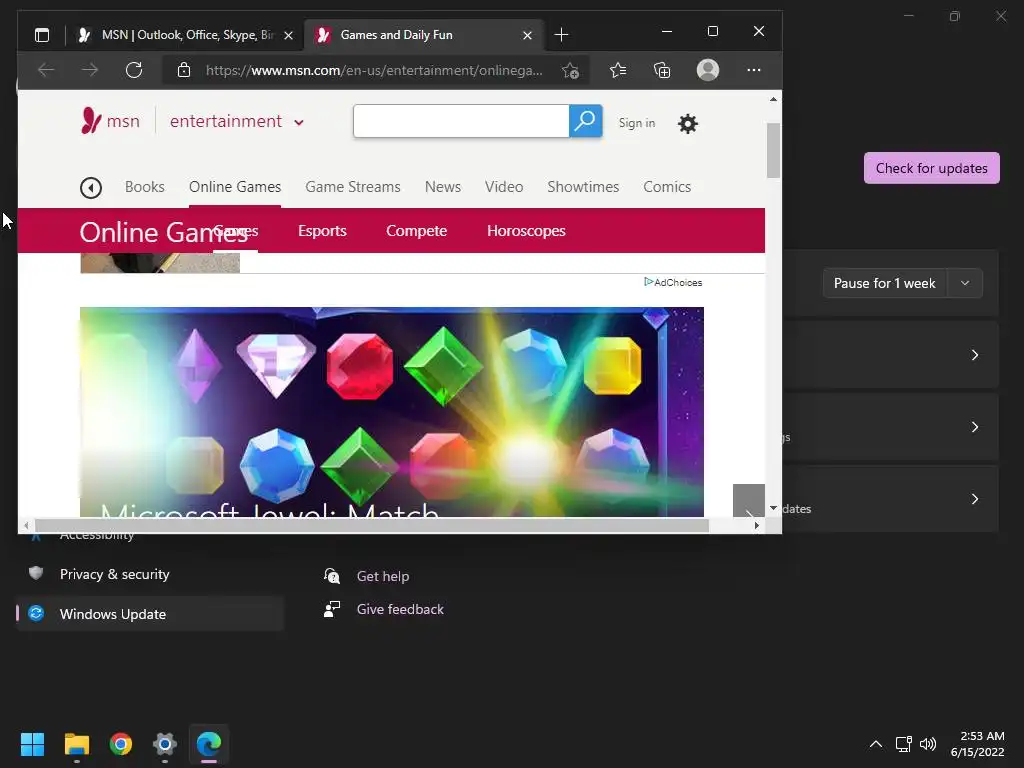Open the Windows Start menu
1024x768 pixels.
click(x=32, y=744)
